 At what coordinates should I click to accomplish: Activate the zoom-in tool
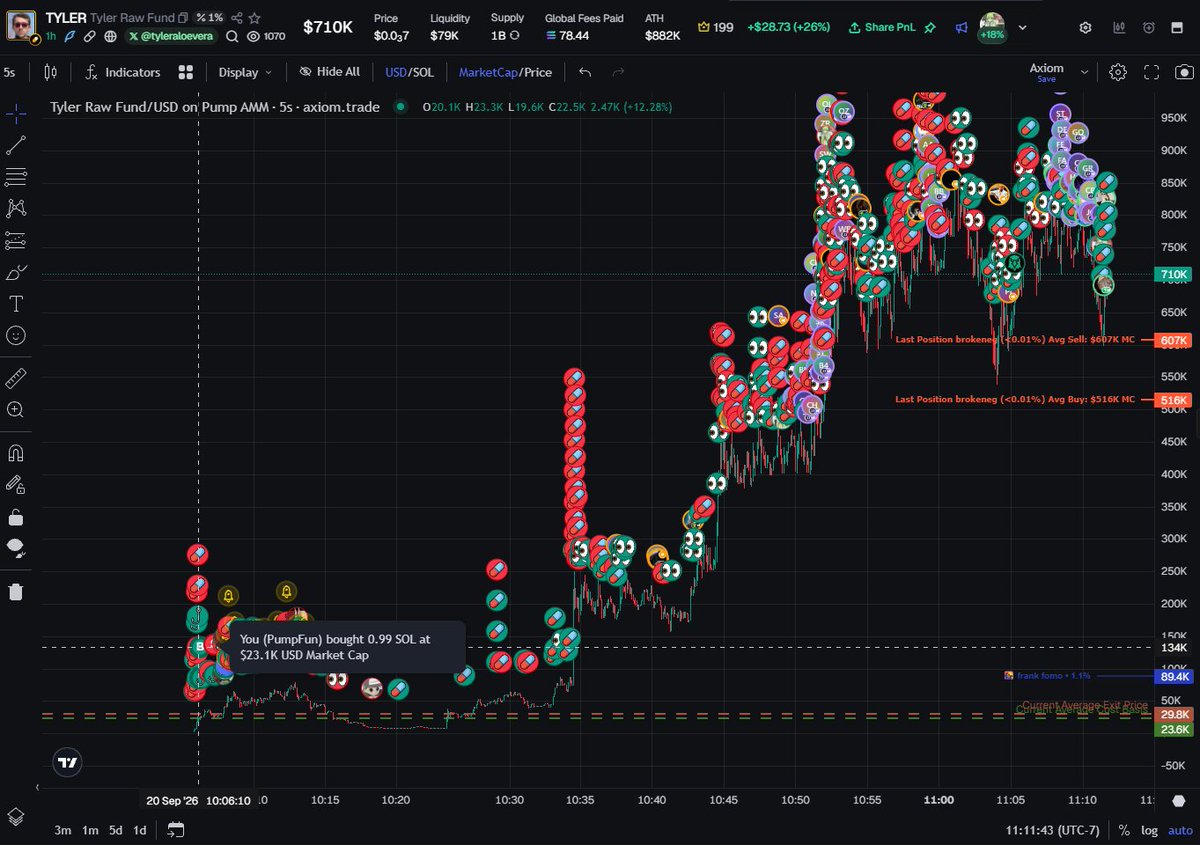coord(16,409)
